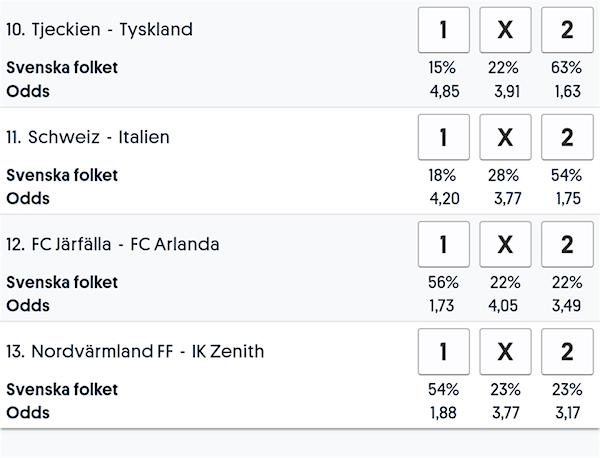Mark 2 for Nordvärmland FF - IK Zenith
Image resolution: width=600 pixels, height=458 pixels.
[x=567, y=351]
